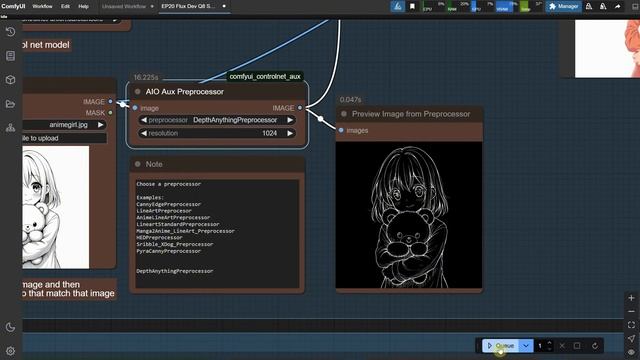Click DepthAnythingPreprocessor line in the note

point(175,271)
